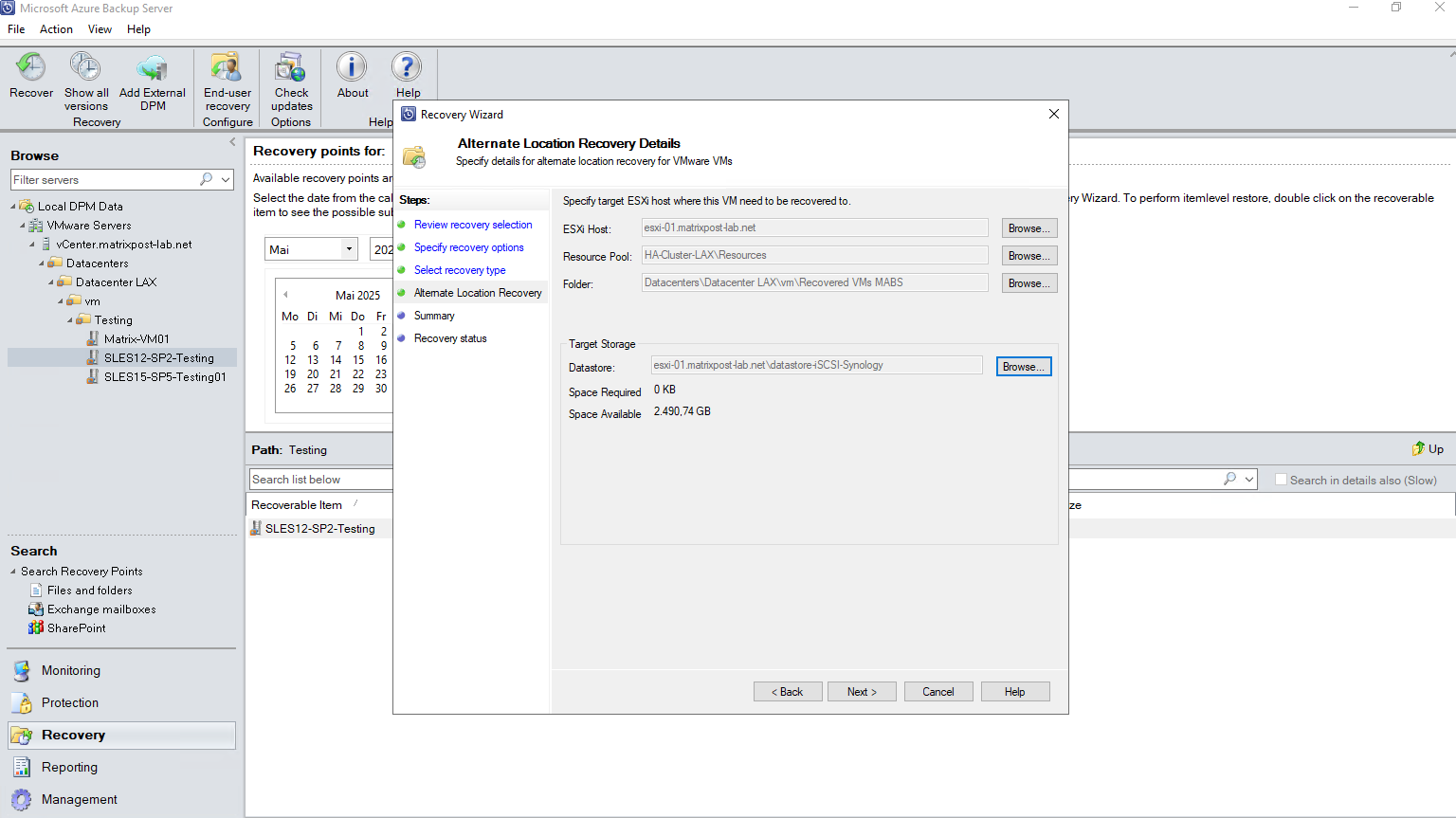Click Next in Recovery Wizard
This screenshot has height=818, width=1456.
coord(862,692)
